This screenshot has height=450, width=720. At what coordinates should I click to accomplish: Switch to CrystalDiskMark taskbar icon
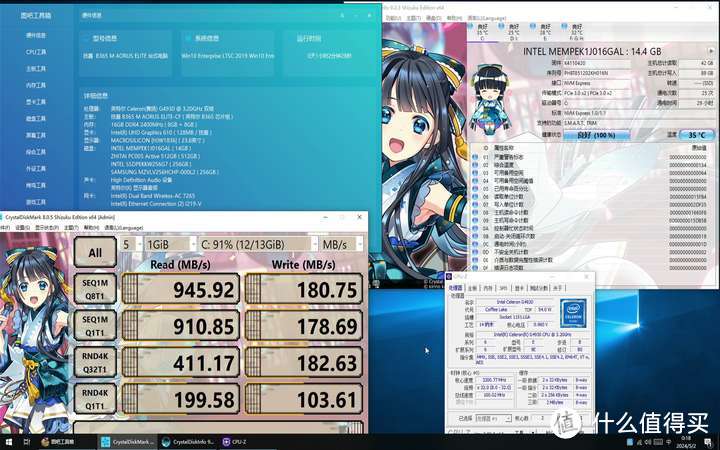point(128,441)
